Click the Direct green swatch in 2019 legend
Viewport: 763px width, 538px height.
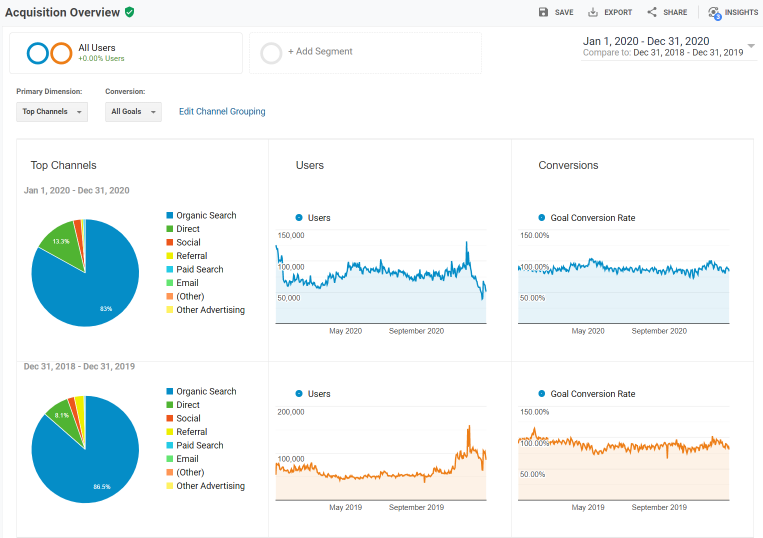coord(170,405)
